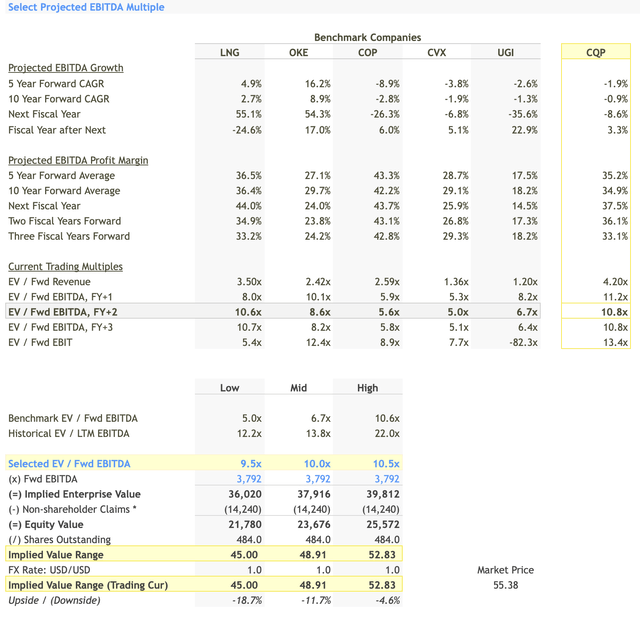Open the Current Trading Multiples heading
640x619 pixels.
coord(66,266)
